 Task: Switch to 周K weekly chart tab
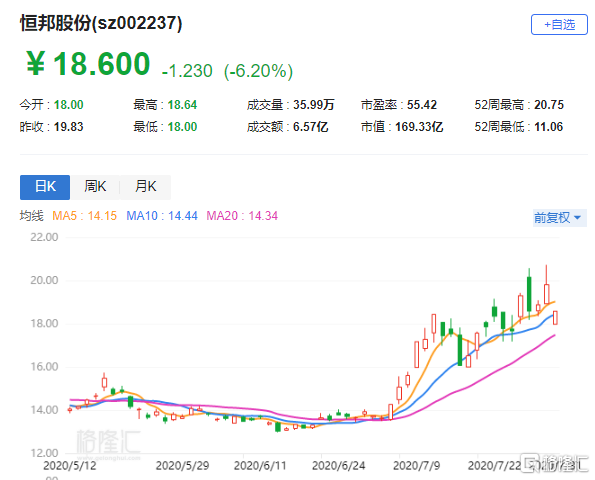[x=95, y=187]
